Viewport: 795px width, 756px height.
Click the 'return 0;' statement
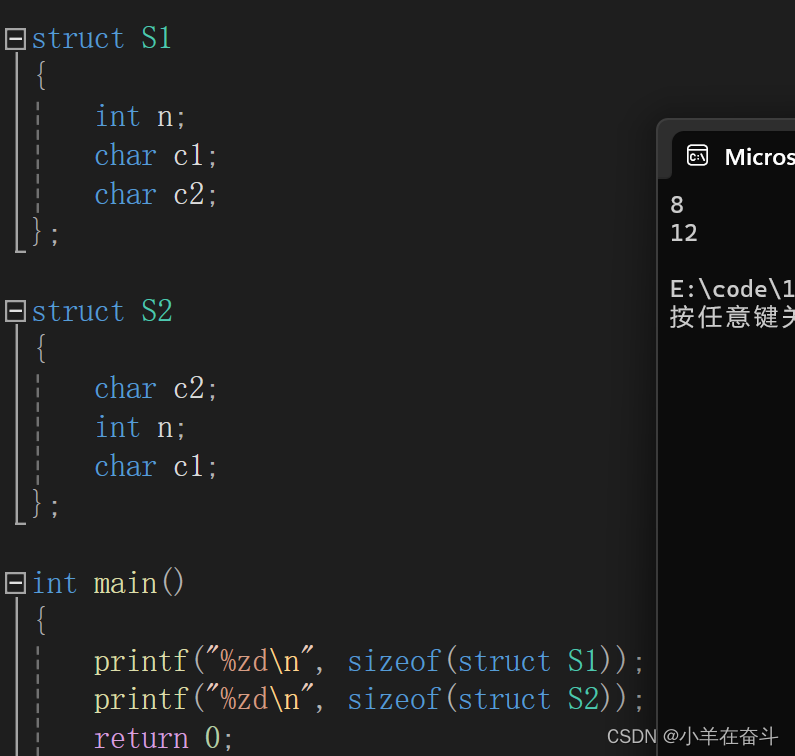tap(163, 738)
